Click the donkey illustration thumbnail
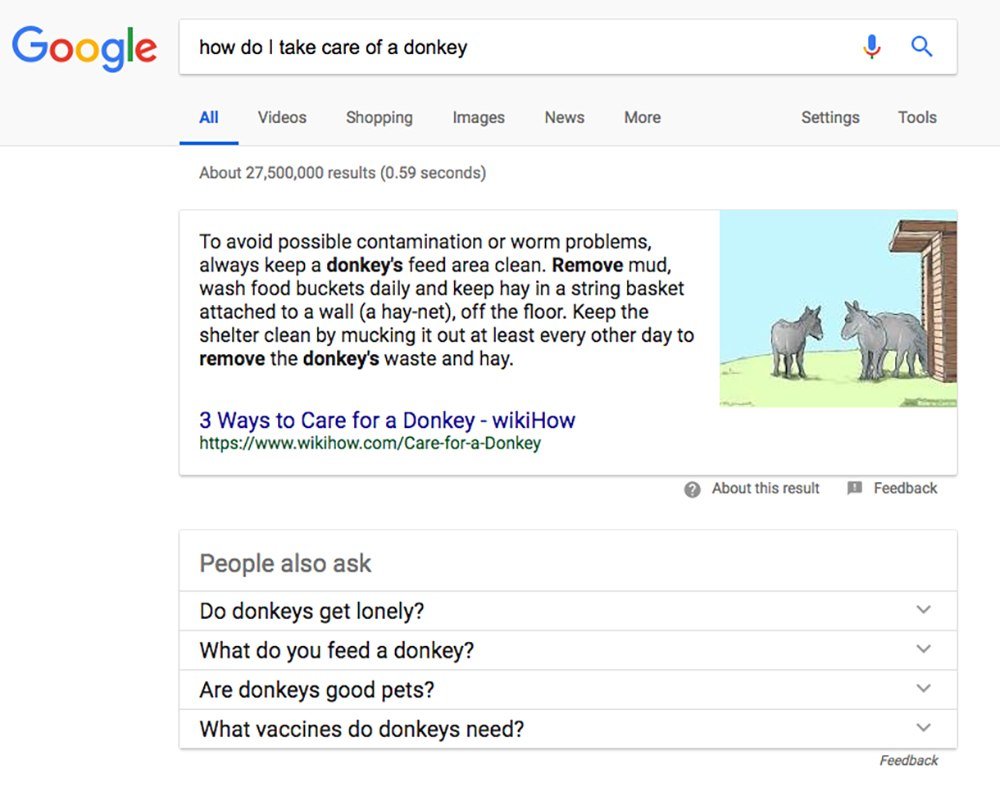 tap(838, 309)
